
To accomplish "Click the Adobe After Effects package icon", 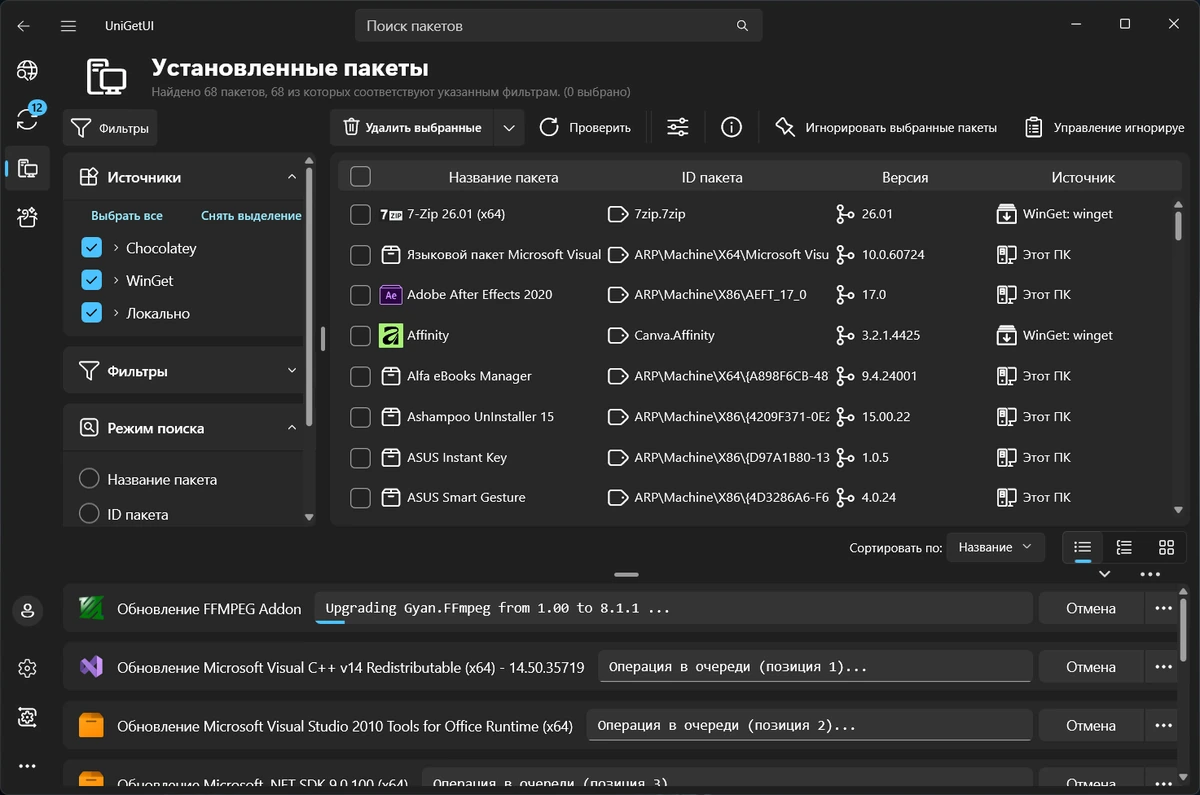I will (391, 295).
